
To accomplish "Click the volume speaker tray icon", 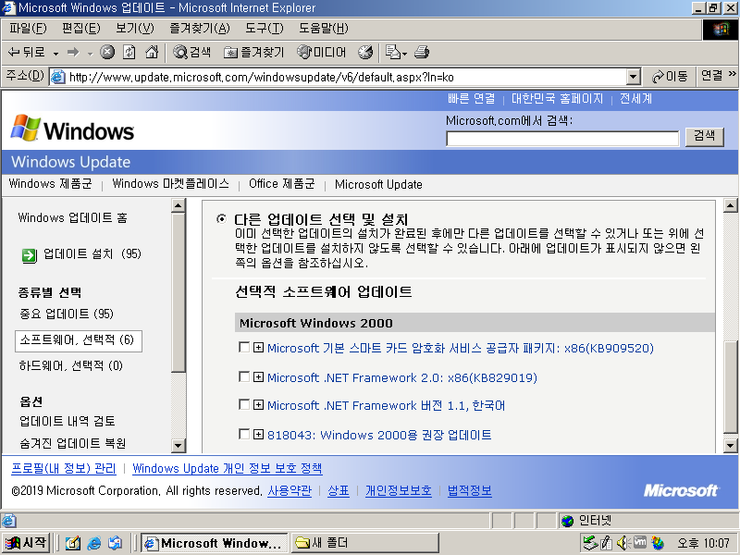I will coord(623,543).
